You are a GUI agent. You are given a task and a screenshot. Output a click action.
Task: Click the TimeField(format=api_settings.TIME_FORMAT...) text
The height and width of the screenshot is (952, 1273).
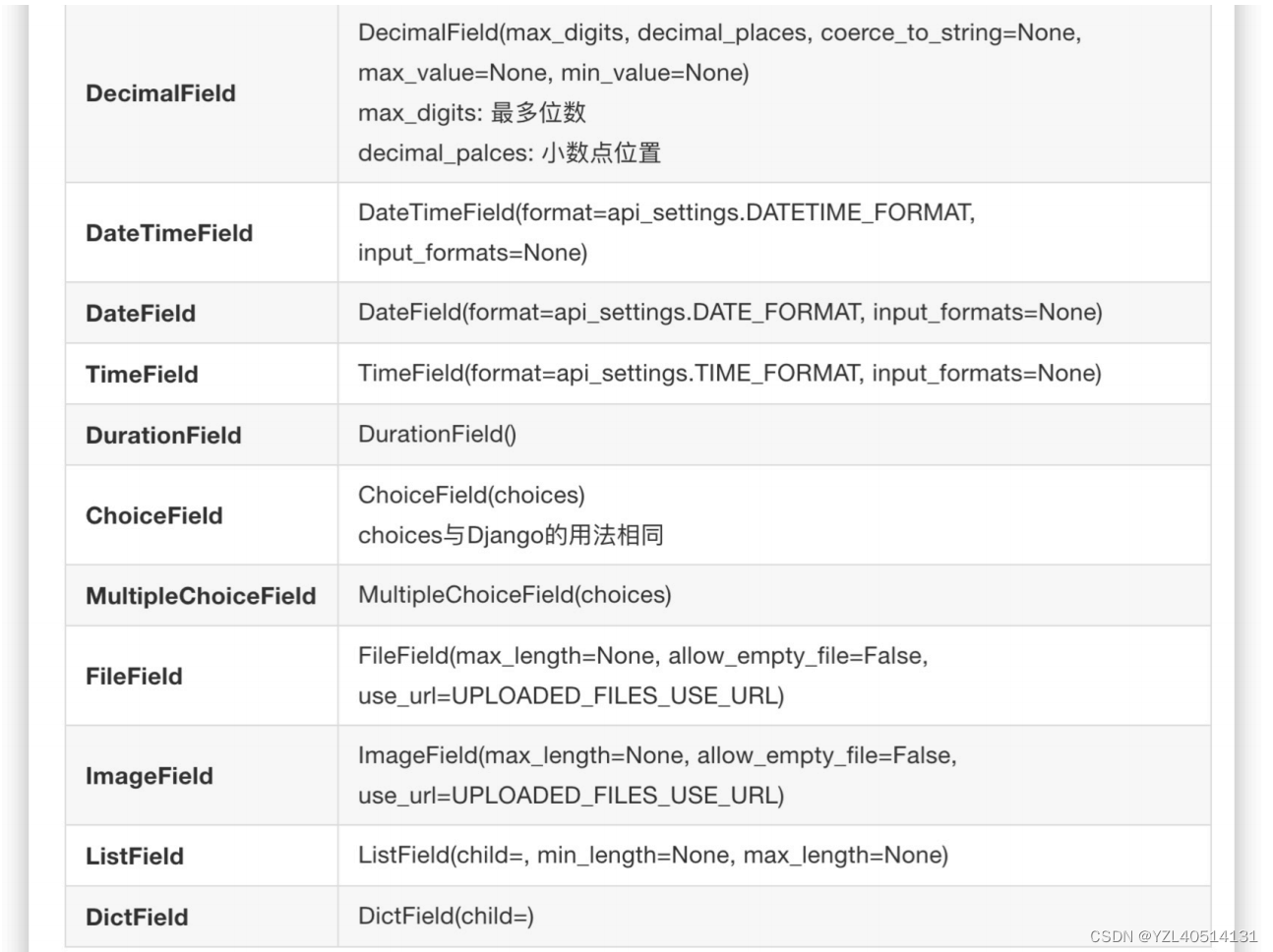(x=730, y=374)
